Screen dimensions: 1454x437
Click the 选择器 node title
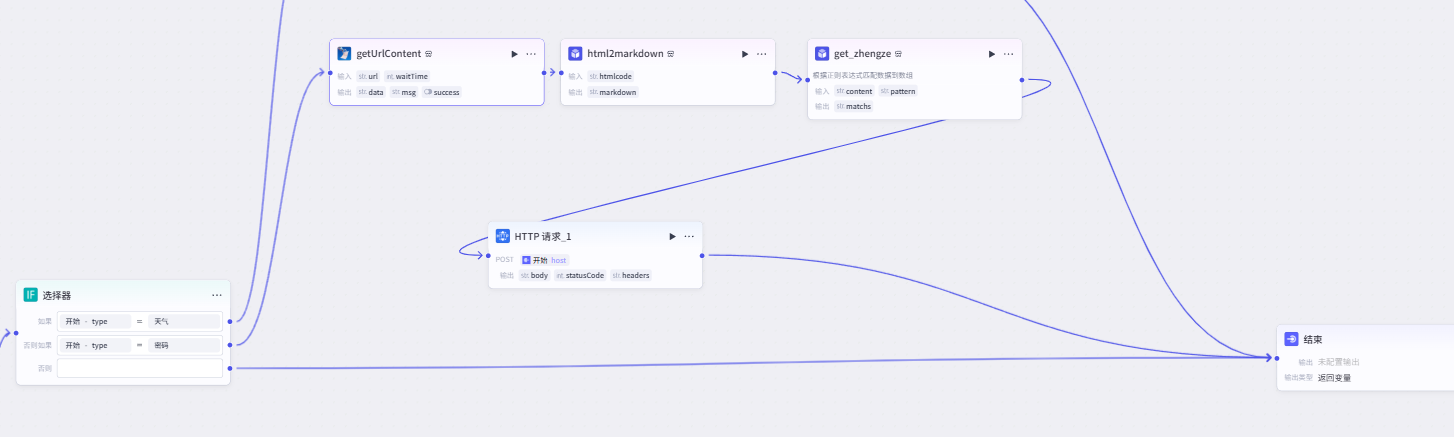[x=57, y=295]
